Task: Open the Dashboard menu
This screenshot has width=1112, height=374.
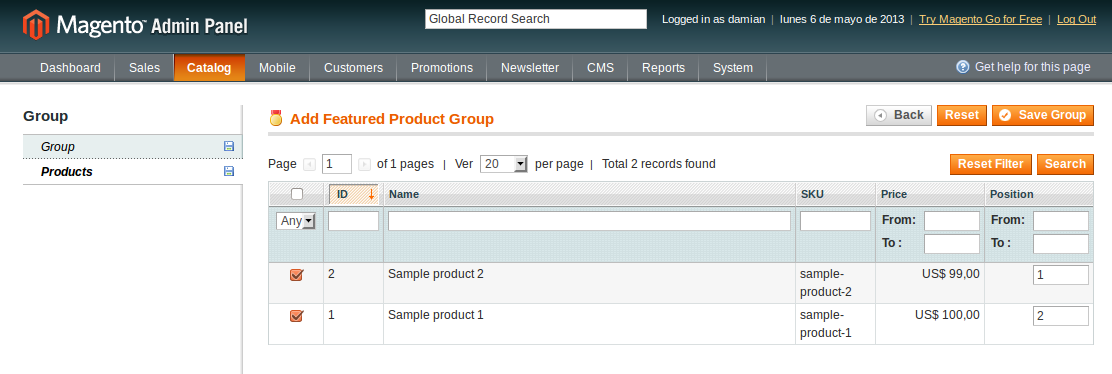Action: pyautogui.click(x=70, y=68)
